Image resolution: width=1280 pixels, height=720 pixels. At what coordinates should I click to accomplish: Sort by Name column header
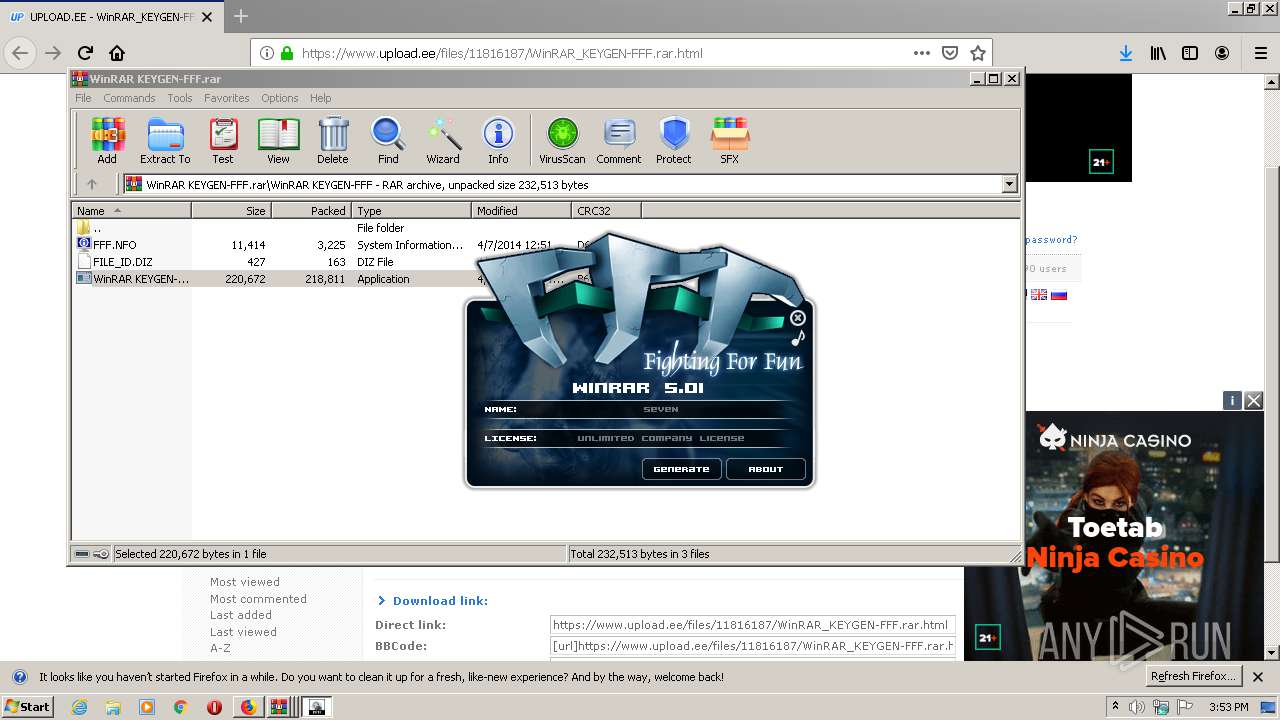tap(131, 211)
